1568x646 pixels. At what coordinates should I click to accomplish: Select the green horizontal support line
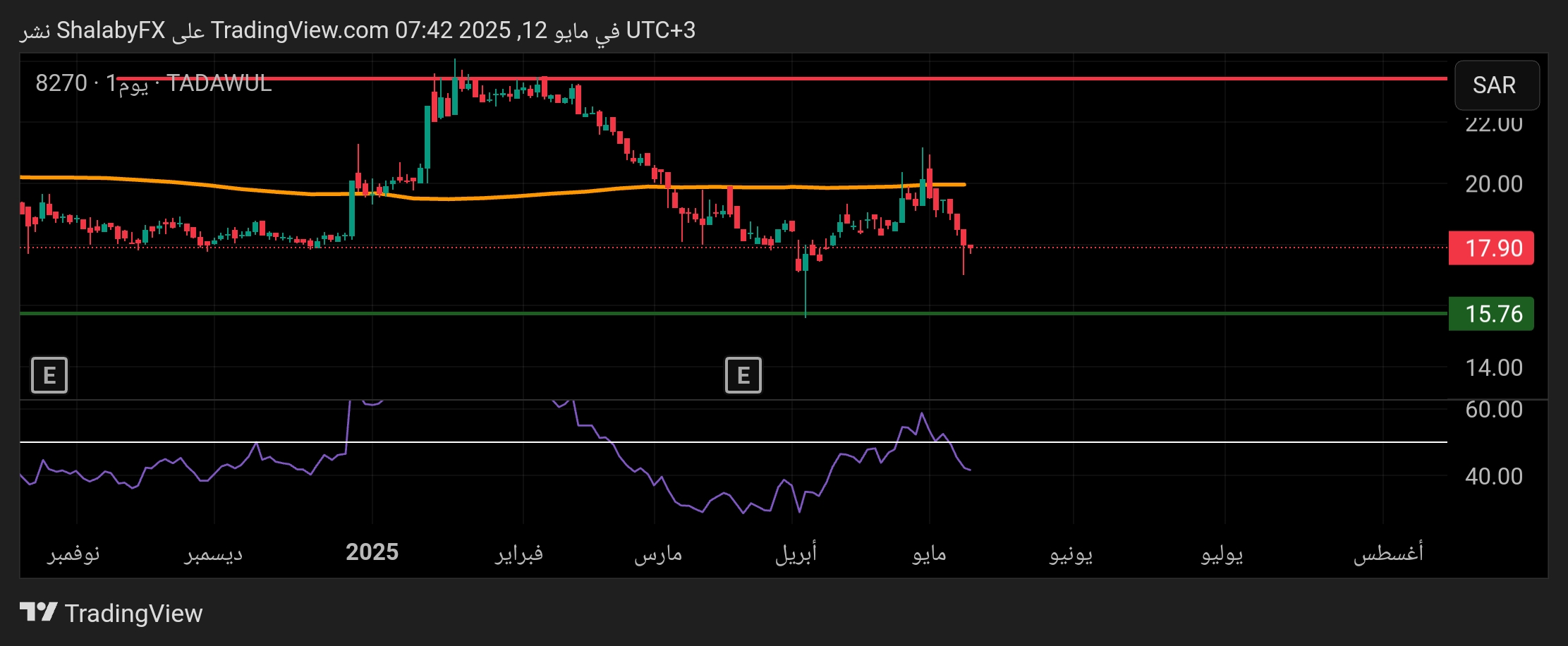(x=734, y=313)
